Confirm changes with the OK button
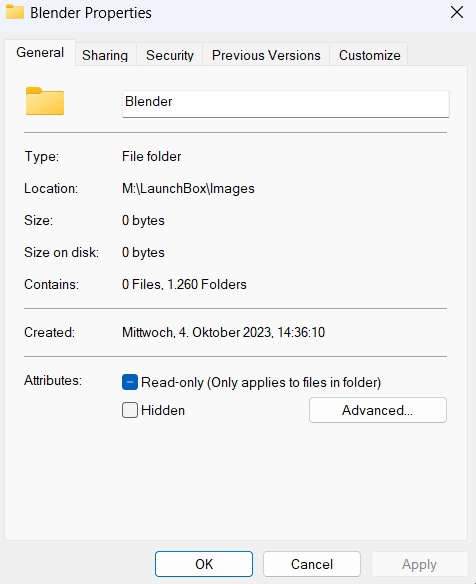 [204, 564]
